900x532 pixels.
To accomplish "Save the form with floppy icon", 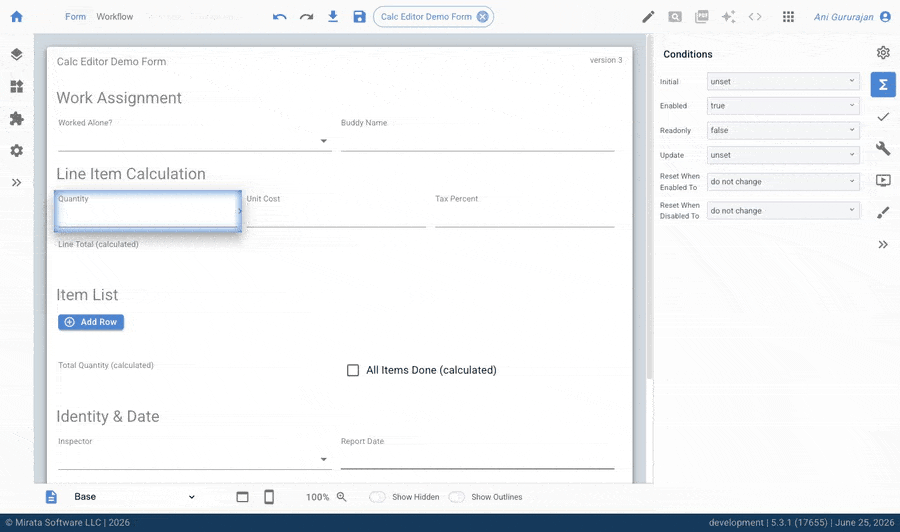I will 359,17.
